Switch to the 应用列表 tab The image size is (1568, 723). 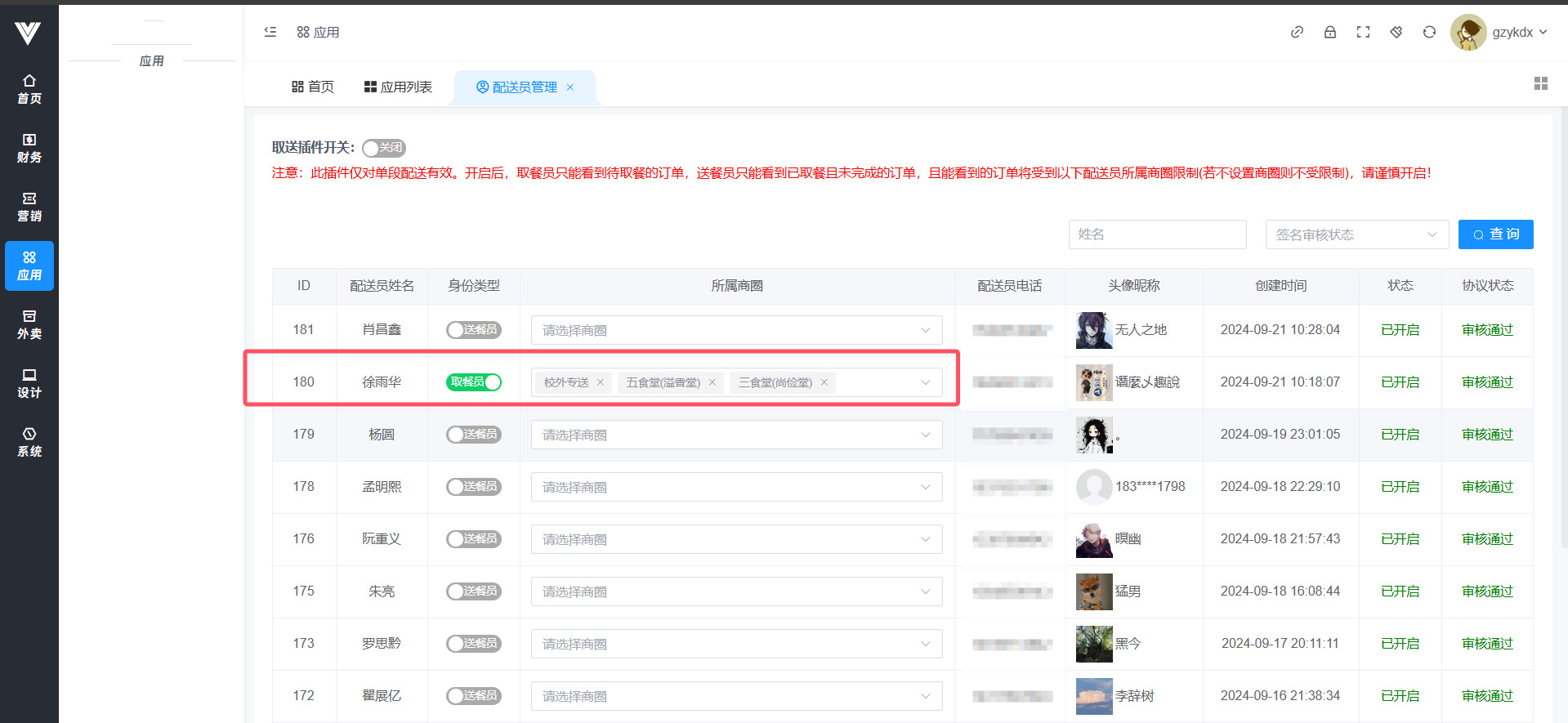tap(398, 87)
